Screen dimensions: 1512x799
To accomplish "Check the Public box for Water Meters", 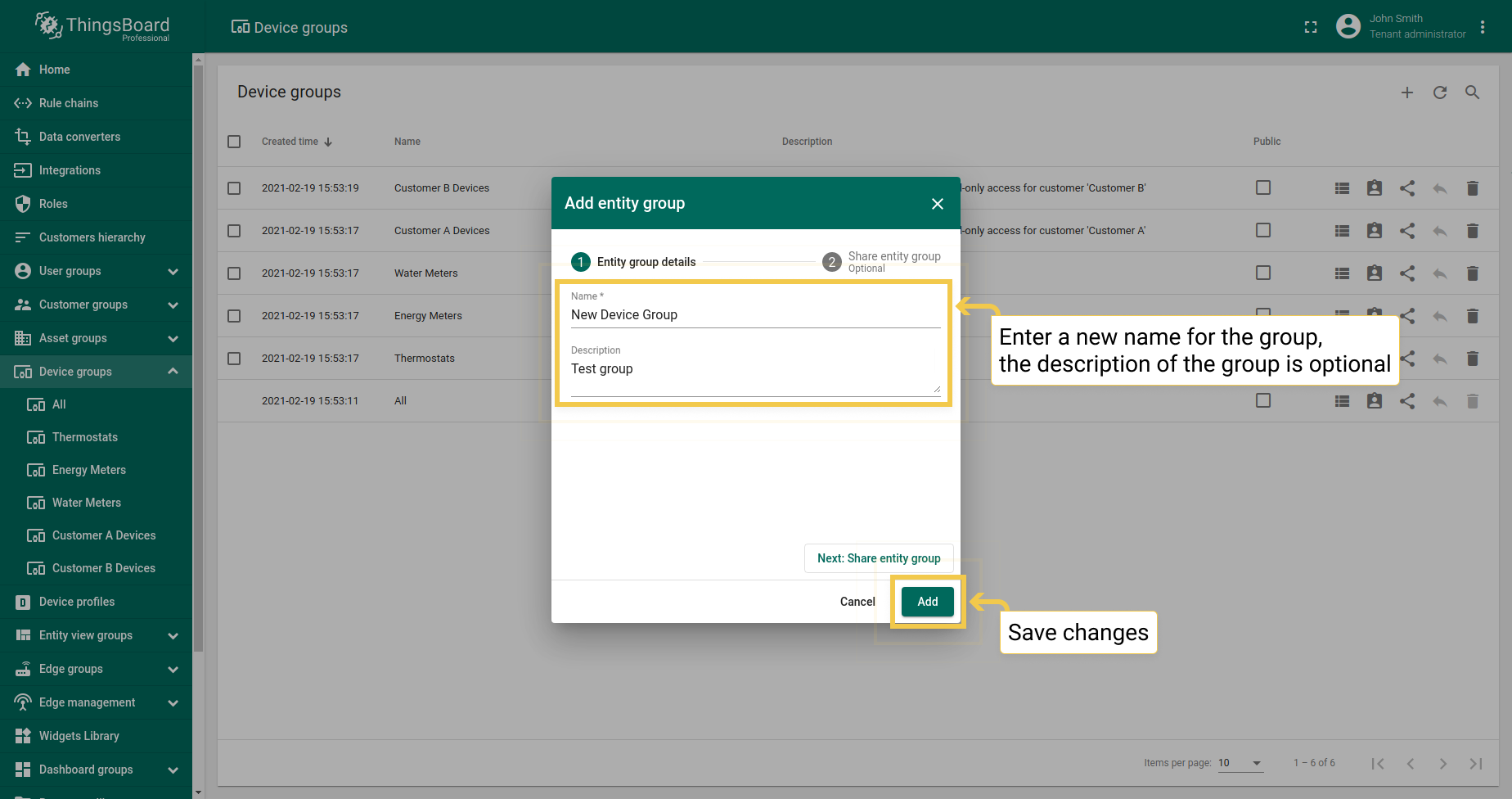I will [x=1262, y=273].
